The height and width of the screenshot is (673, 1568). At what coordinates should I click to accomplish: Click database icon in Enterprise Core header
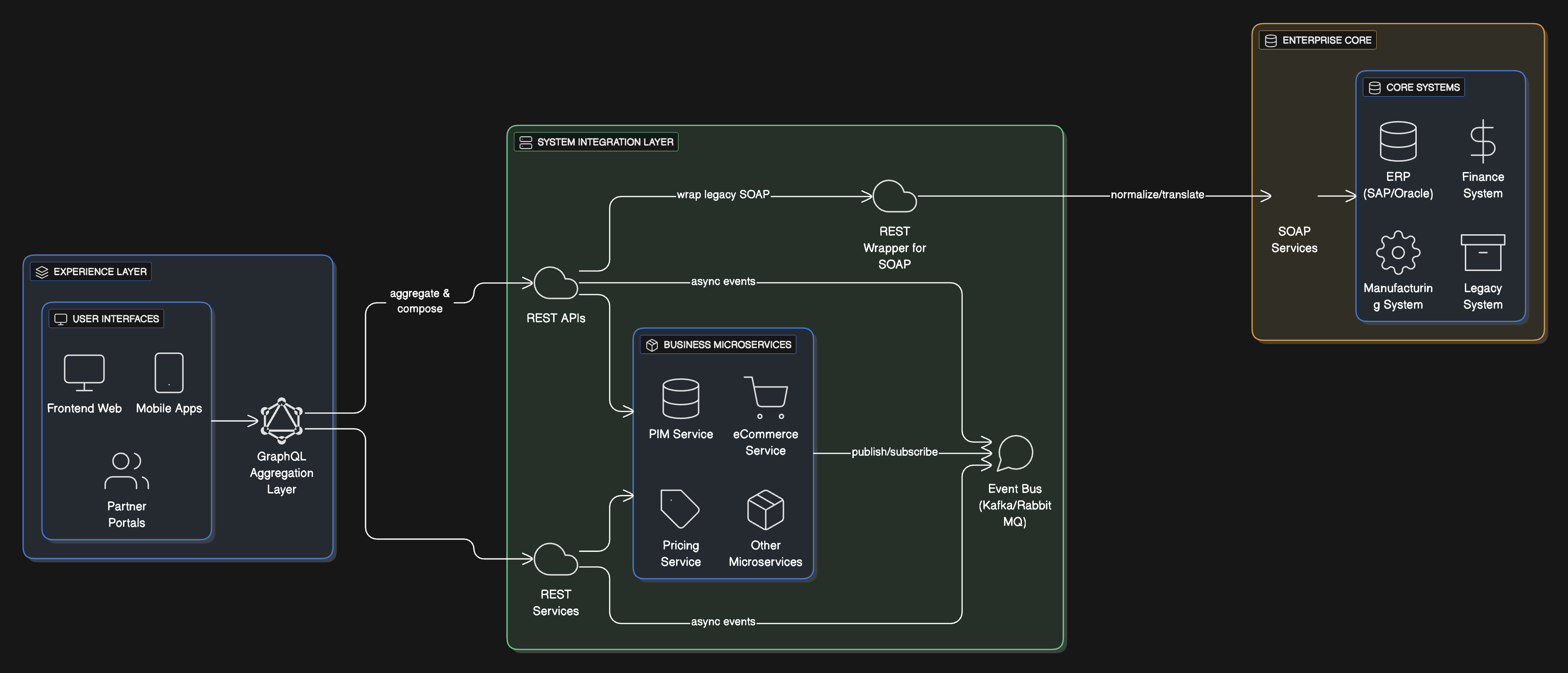tap(1270, 41)
